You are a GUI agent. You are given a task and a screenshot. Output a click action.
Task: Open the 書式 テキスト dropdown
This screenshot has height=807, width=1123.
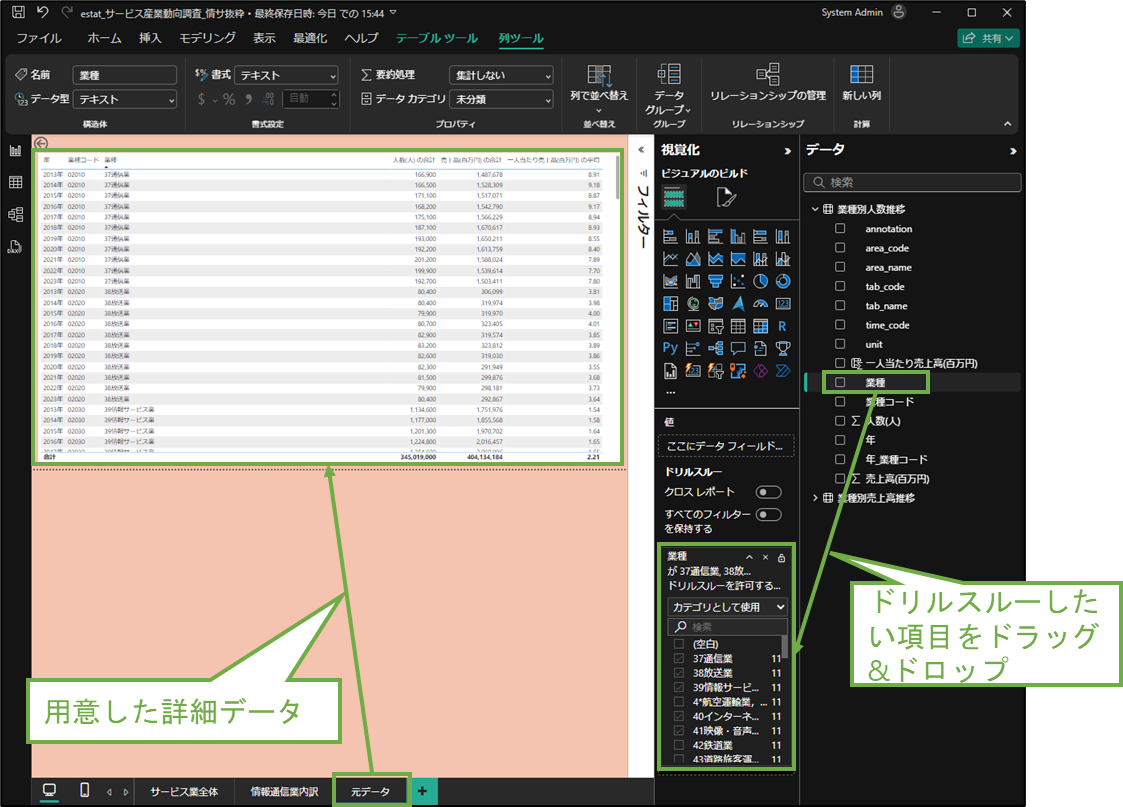click(x=286, y=75)
